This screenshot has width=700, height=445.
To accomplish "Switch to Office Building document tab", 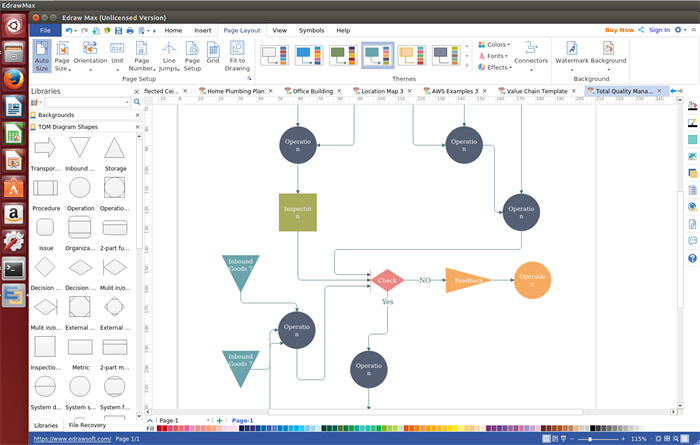I will (313, 91).
